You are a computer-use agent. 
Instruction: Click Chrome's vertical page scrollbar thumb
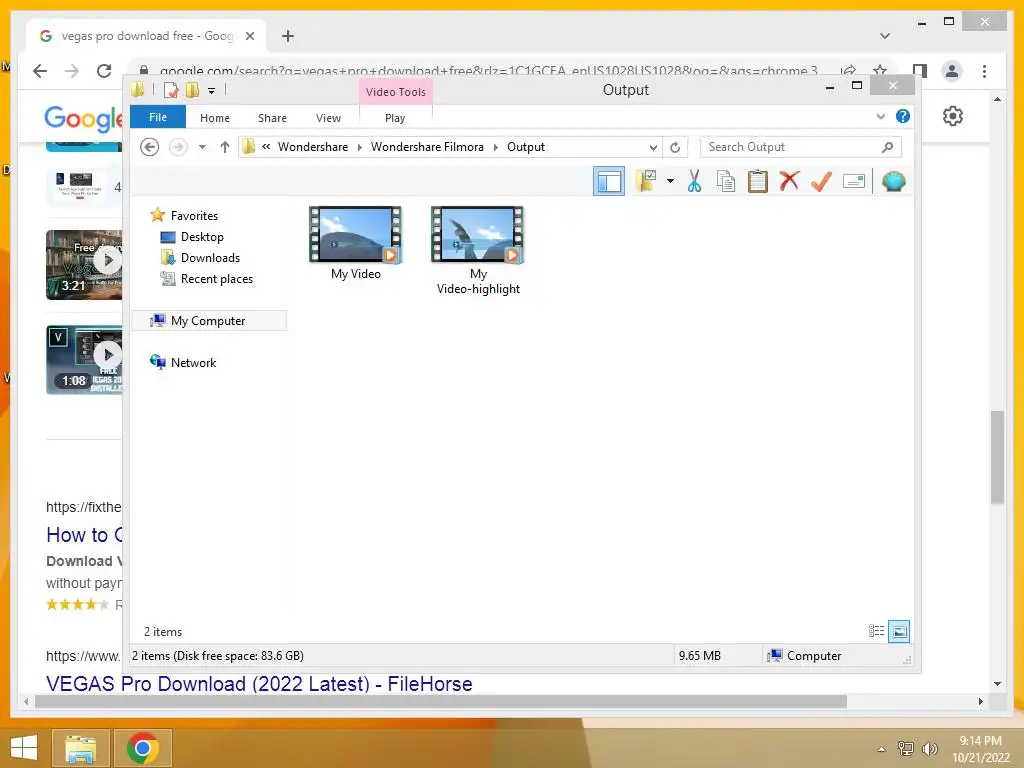997,457
